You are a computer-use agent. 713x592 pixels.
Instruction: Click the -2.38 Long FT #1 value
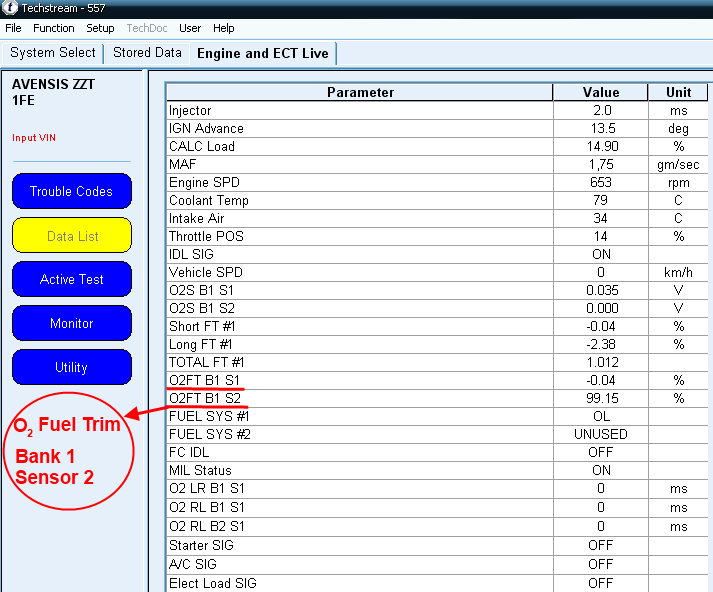point(601,344)
